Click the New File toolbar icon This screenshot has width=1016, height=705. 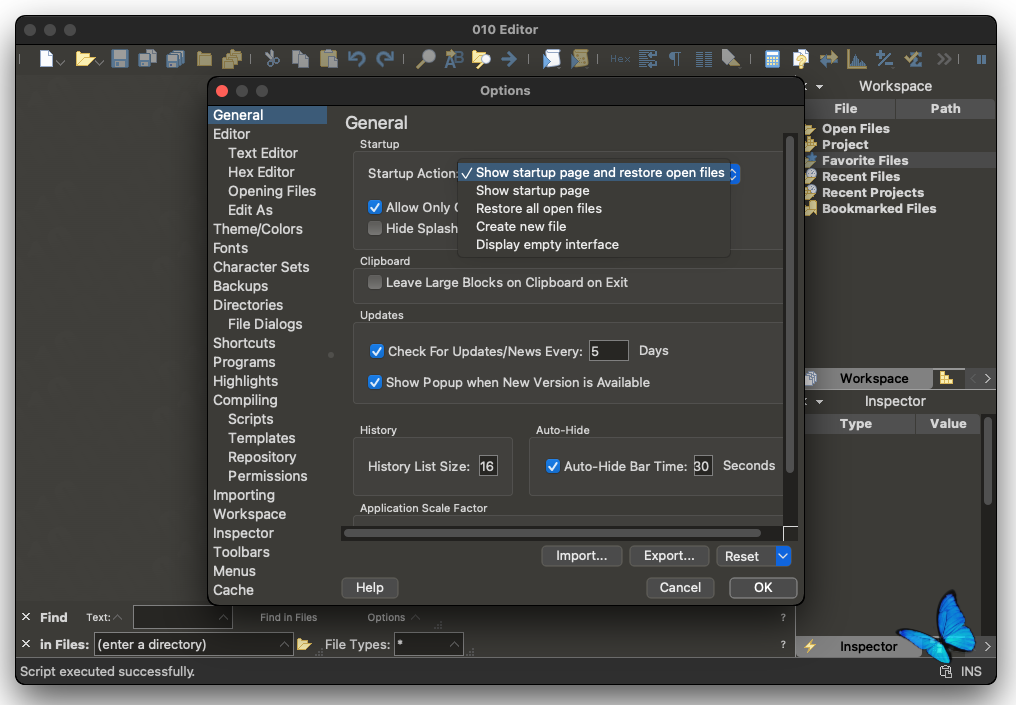(46, 59)
